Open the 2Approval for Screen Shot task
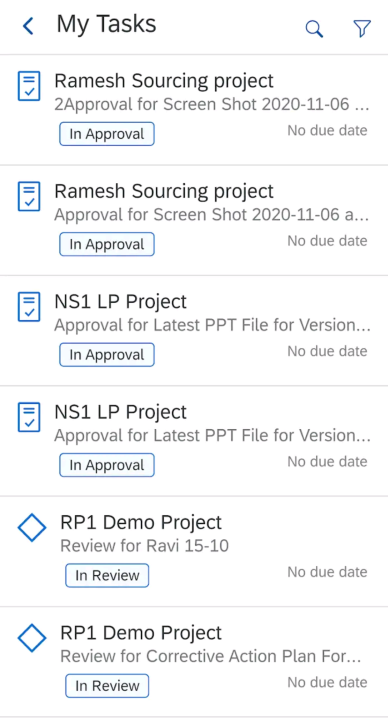The image size is (388, 720). (x=212, y=105)
